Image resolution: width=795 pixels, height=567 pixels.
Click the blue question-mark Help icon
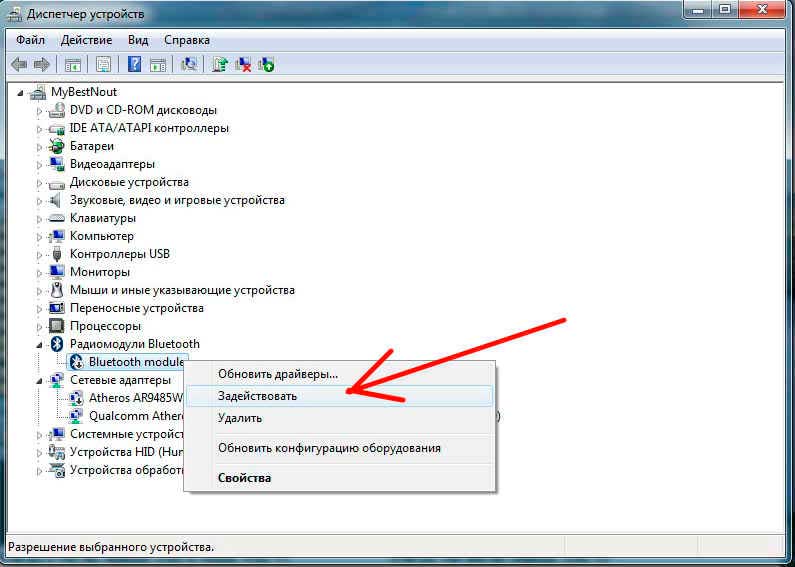pyautogui.click(x=134, y=64)
